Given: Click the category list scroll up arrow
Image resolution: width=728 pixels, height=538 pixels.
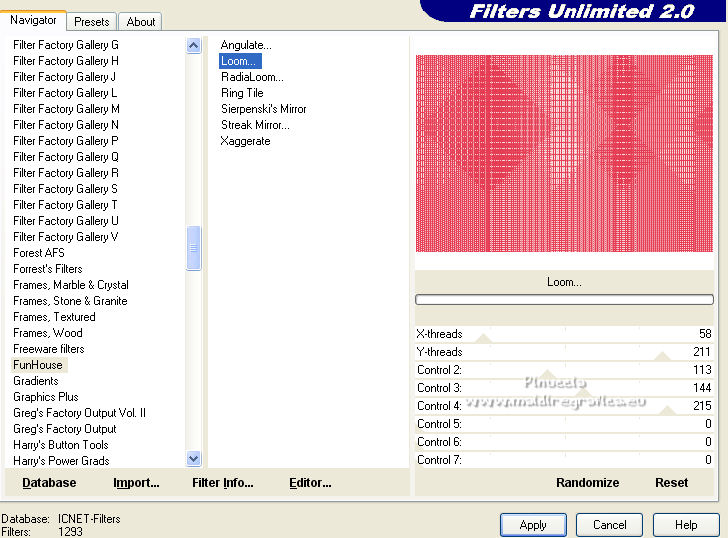Looking at the screenshot, I should [x=194, y=45].
